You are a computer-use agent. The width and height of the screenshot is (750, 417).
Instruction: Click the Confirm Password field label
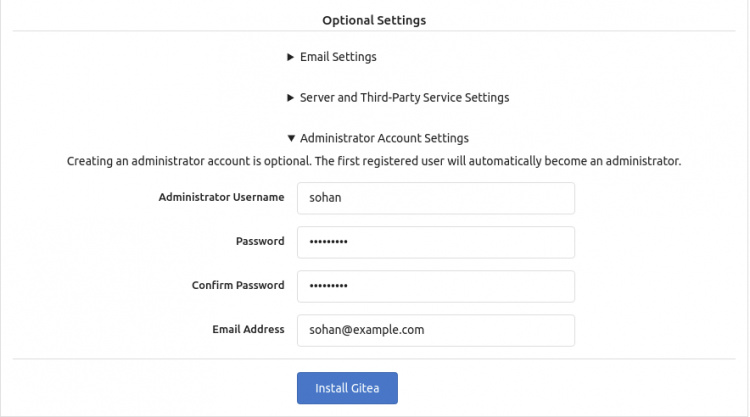(x=238, y=286)
